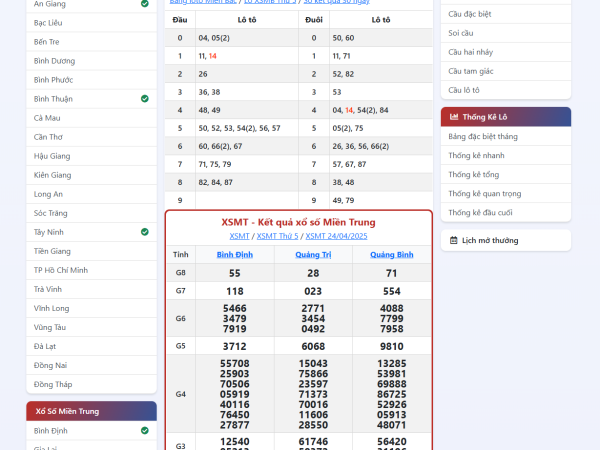Viewport: 600px width, 450px height.
Task: Open the Bình Định column header link
Action: (235, 254)
